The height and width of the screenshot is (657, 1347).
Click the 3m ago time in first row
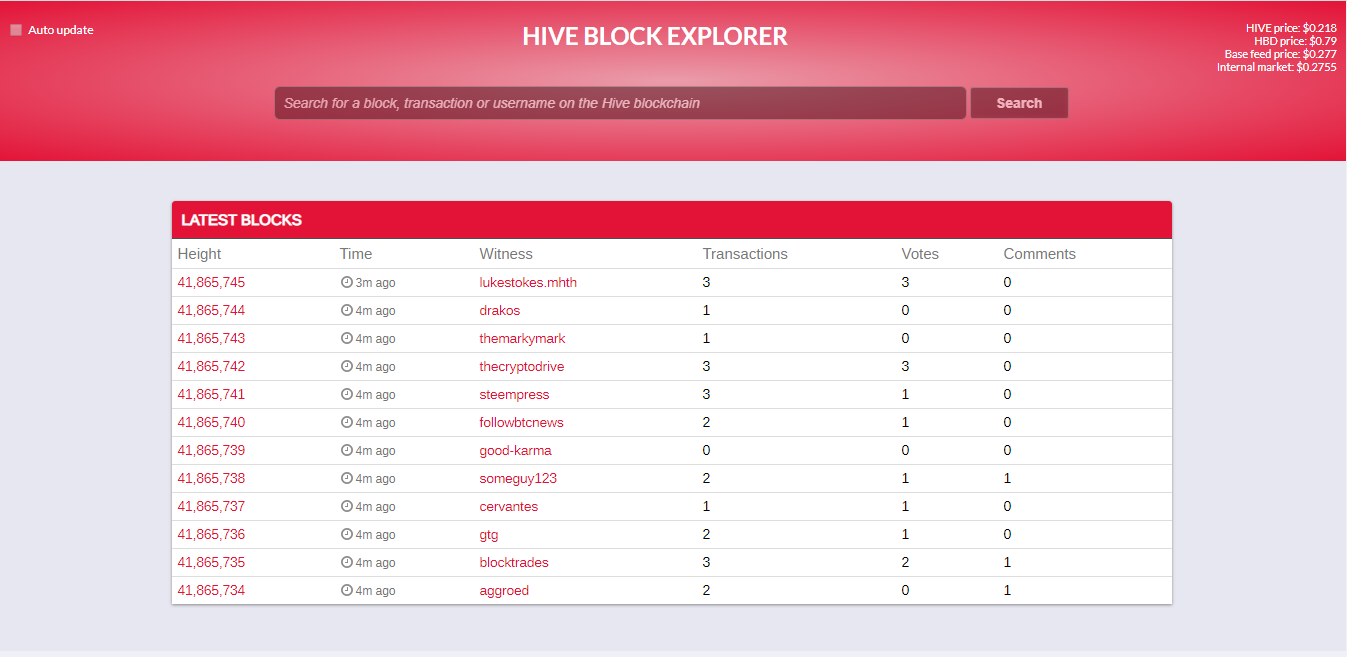pyautogui.click(x=375, y=283)
